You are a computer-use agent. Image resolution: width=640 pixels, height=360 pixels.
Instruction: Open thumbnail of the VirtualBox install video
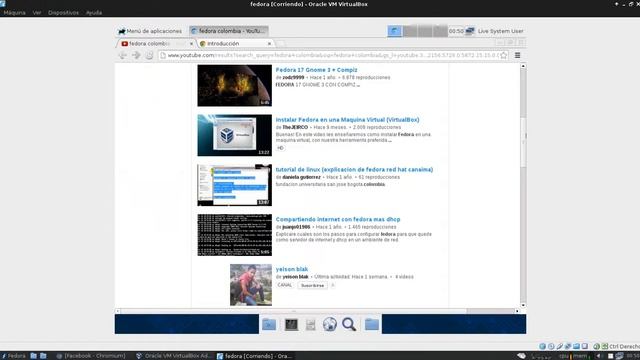pyautogui.click(x=235, y=135)
